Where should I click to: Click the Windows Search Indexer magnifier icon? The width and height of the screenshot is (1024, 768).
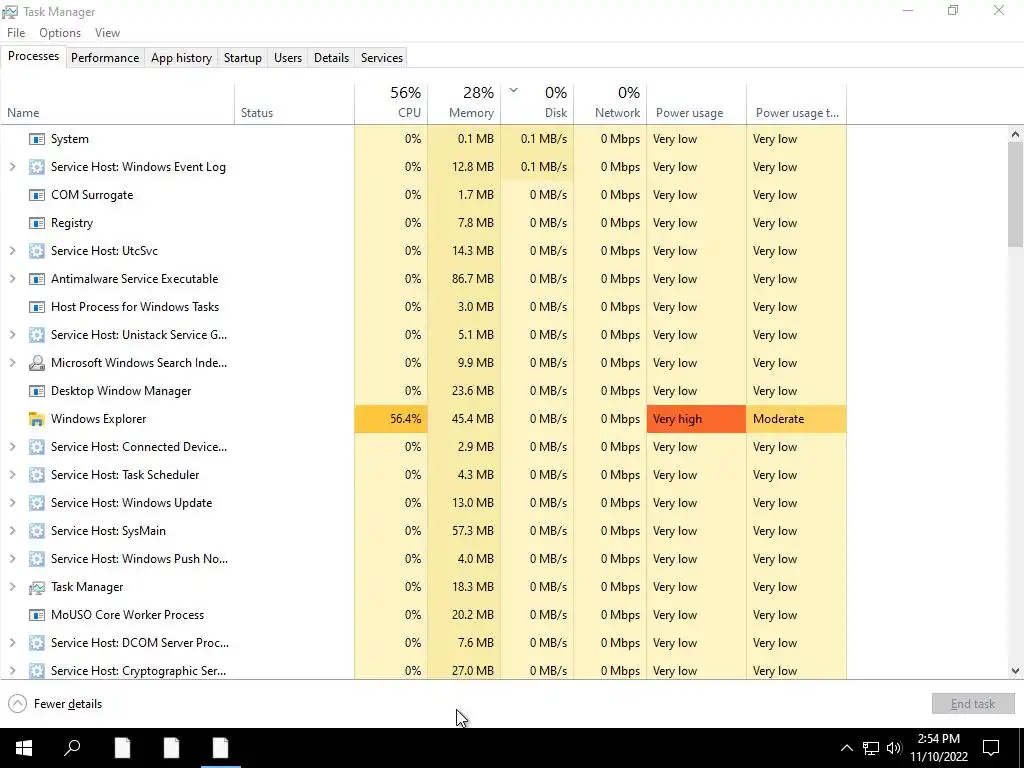click(x=37, y=363)
